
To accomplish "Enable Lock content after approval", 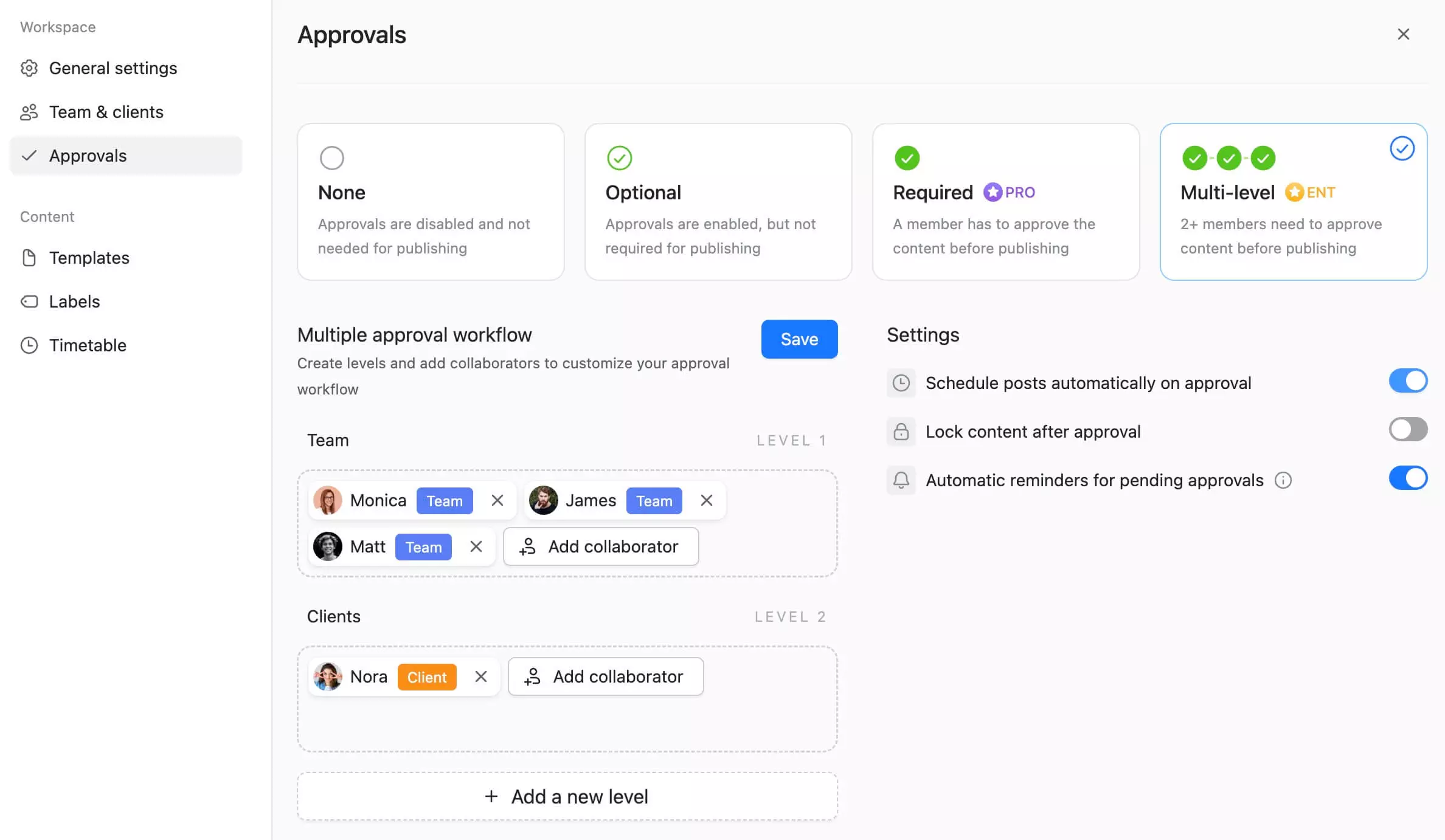I will coord(1408,430).
